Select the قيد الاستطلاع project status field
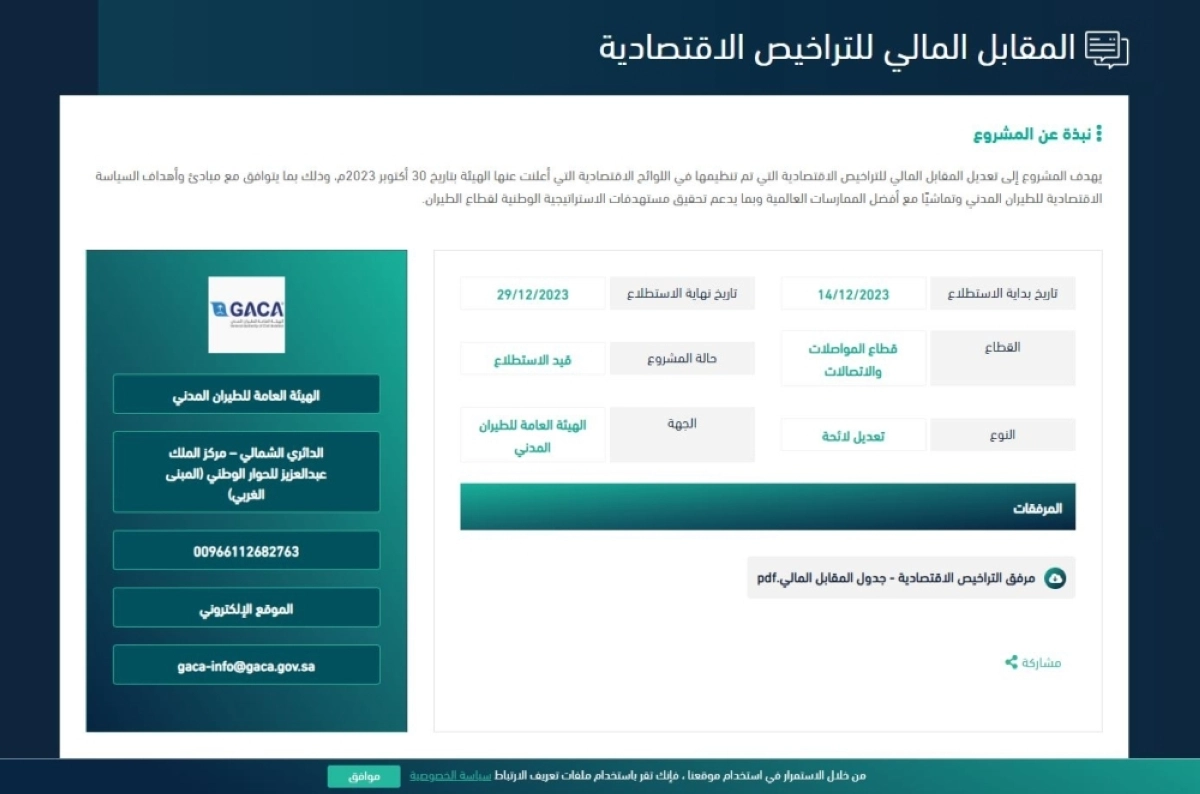Viewport: 1200px width, 794px height. coord(531,357)
